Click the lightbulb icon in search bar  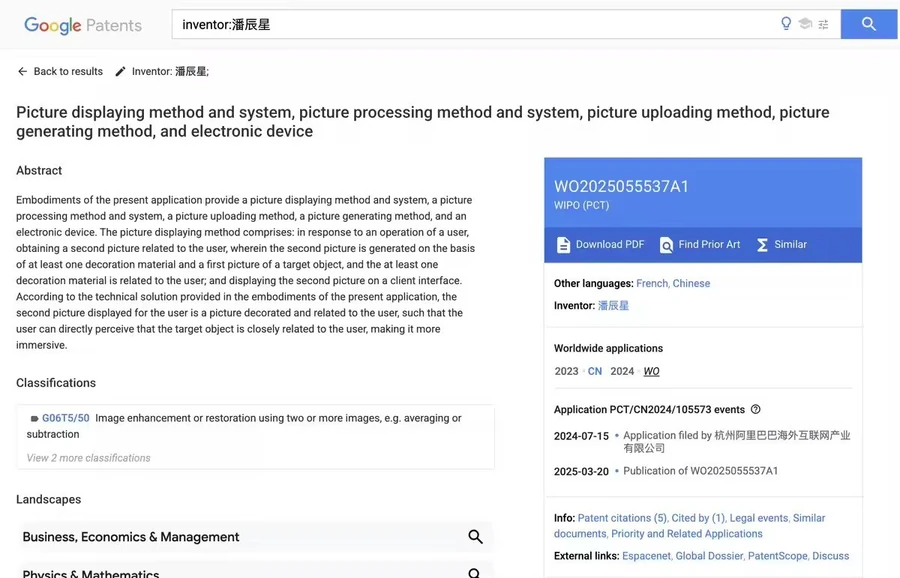tap(786, 24)
